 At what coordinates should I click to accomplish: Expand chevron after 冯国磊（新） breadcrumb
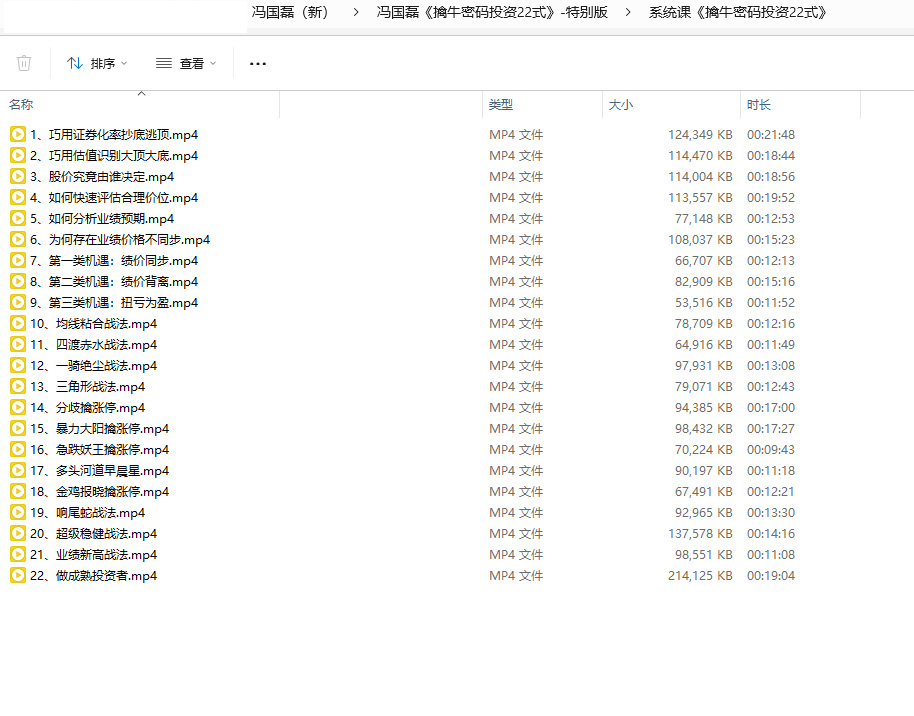point(356,12)
